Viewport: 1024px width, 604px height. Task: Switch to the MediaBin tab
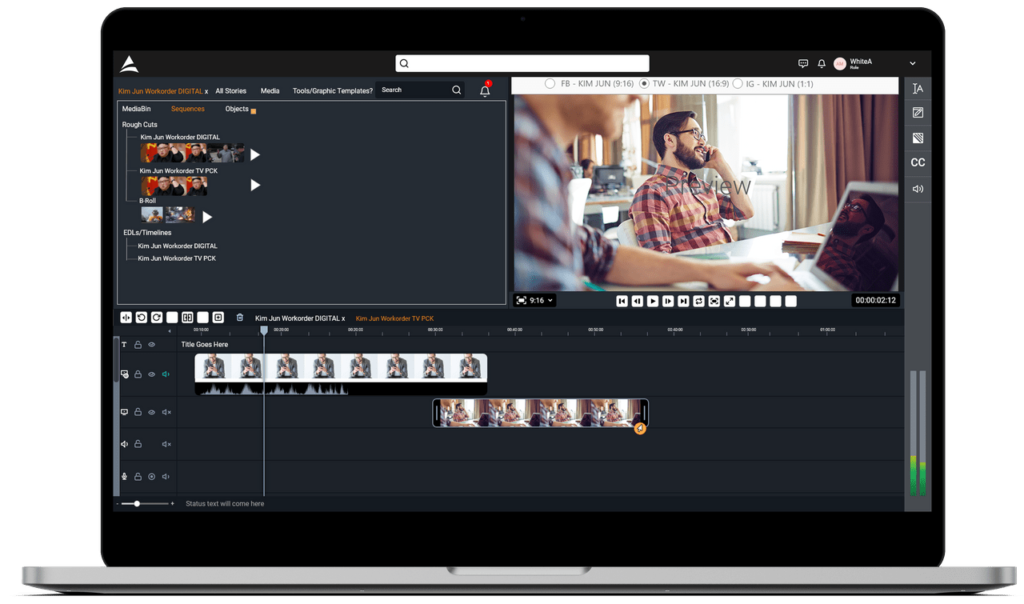tap(136, 109)
